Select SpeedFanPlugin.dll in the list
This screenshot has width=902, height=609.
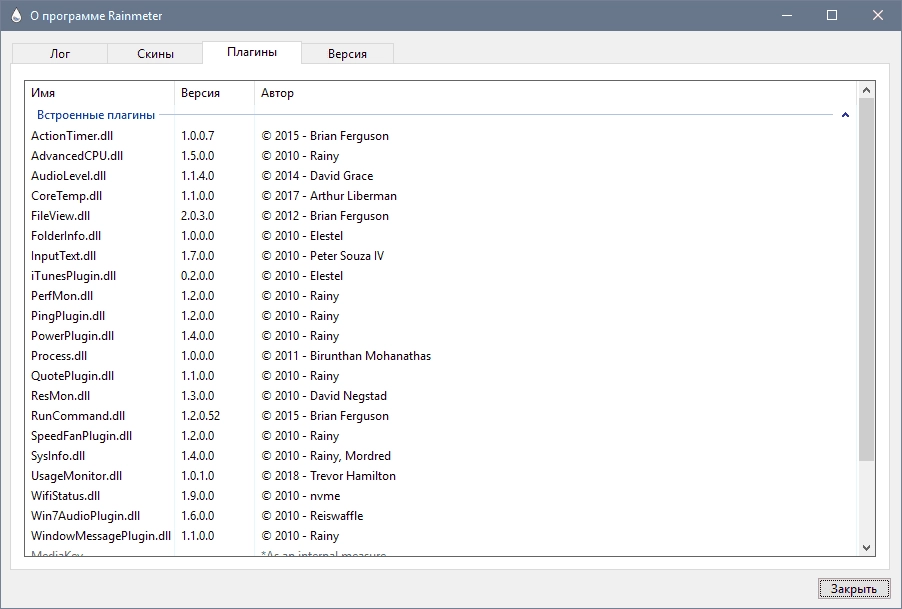82,436
